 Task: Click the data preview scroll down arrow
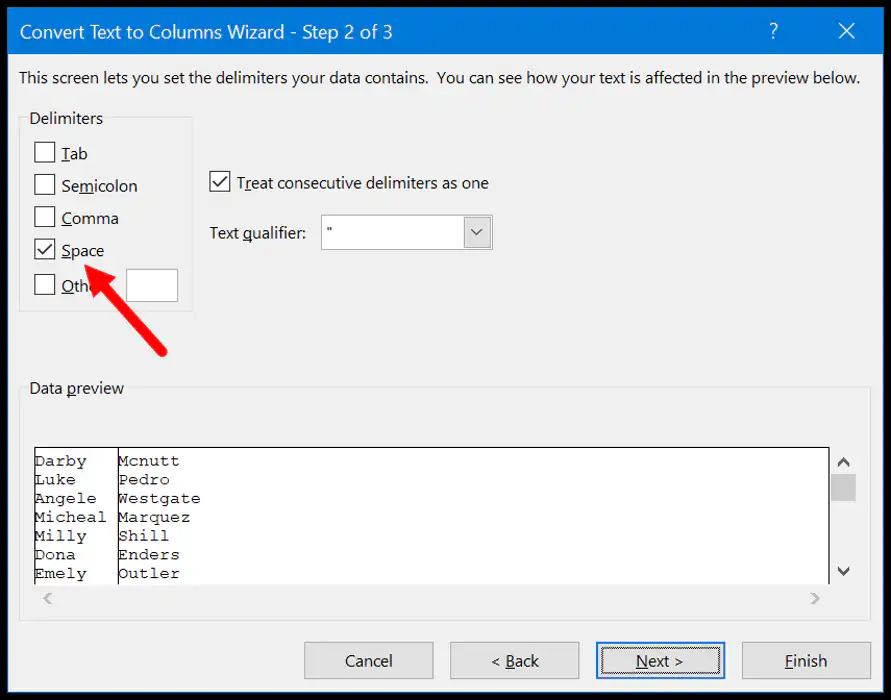pos(843,571)
